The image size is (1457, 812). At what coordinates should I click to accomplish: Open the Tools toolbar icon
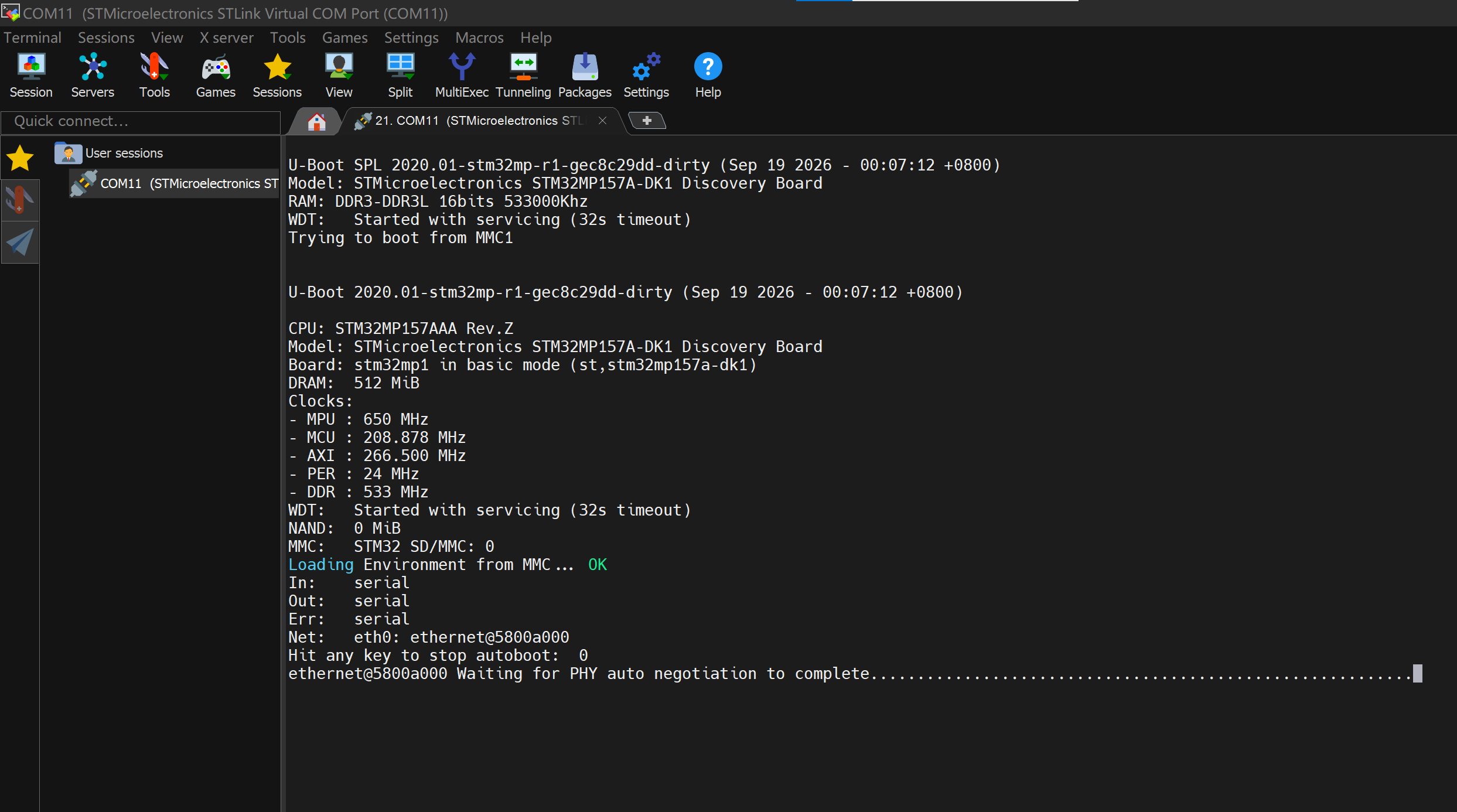[155, 76]
